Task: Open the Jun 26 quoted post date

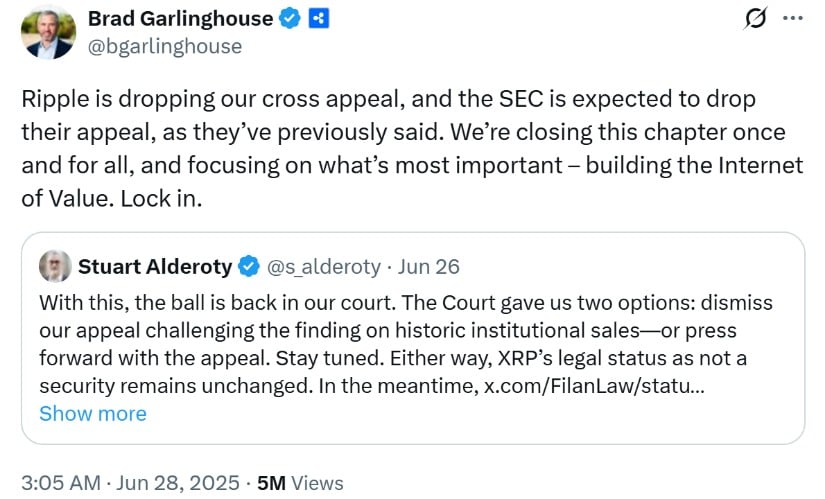Action: point(428,267)
